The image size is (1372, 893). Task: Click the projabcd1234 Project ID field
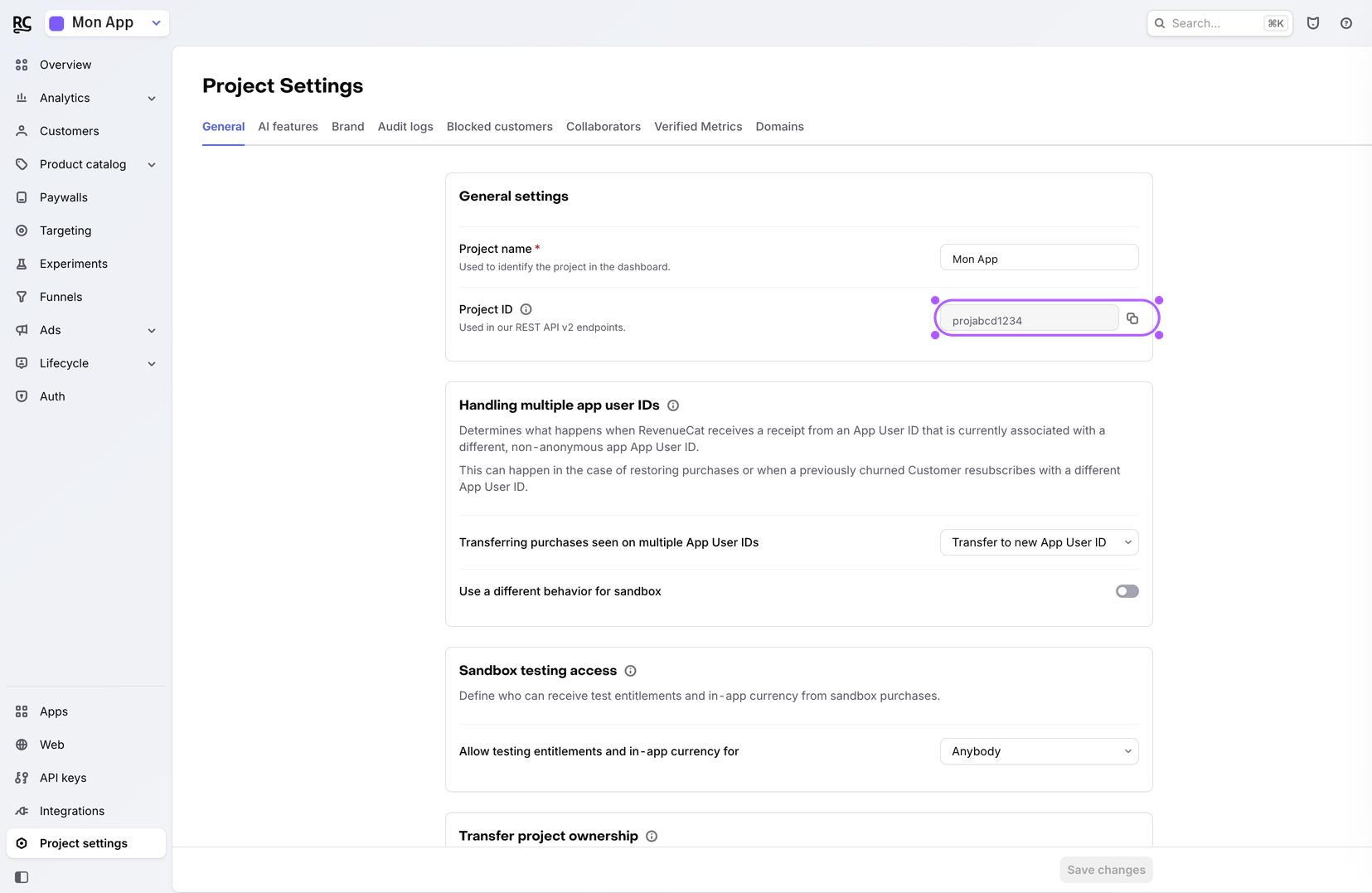1029,319
